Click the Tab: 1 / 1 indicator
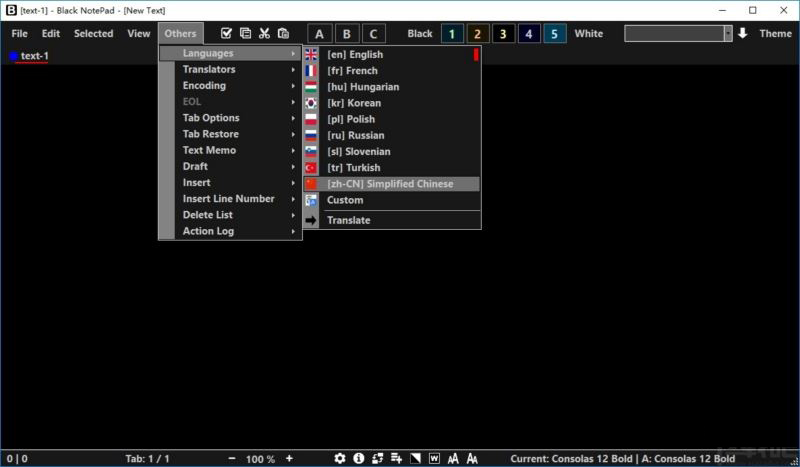800x467 pixels. [147, 459]
